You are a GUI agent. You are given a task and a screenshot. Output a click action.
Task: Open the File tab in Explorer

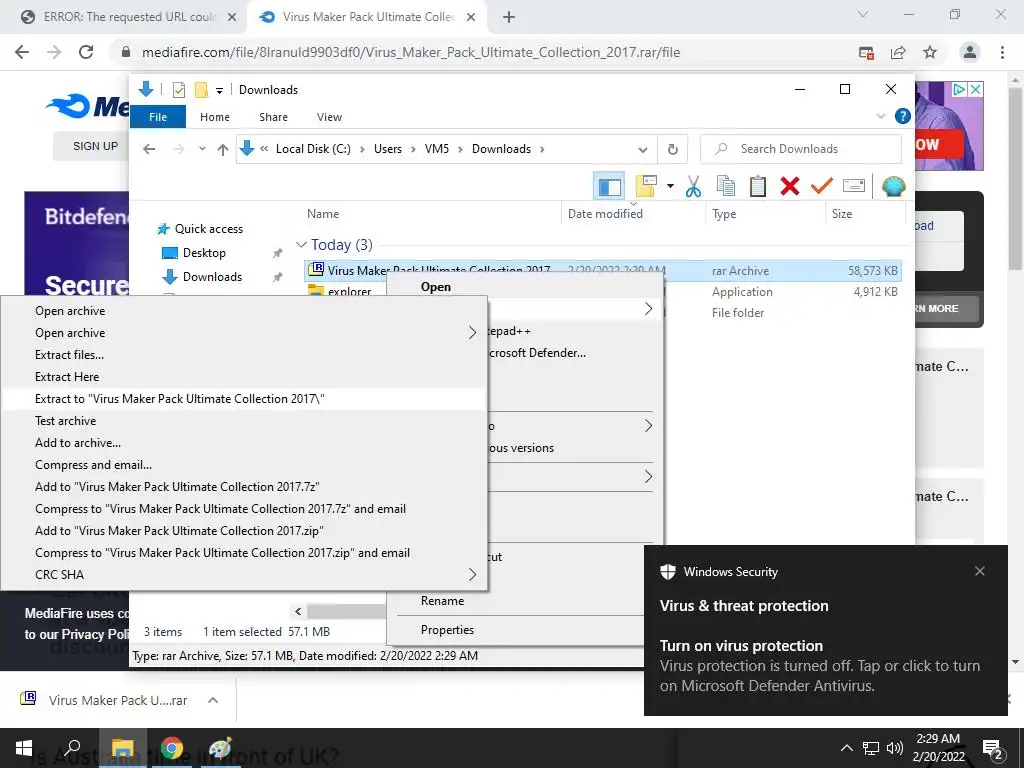pos(158,117)
